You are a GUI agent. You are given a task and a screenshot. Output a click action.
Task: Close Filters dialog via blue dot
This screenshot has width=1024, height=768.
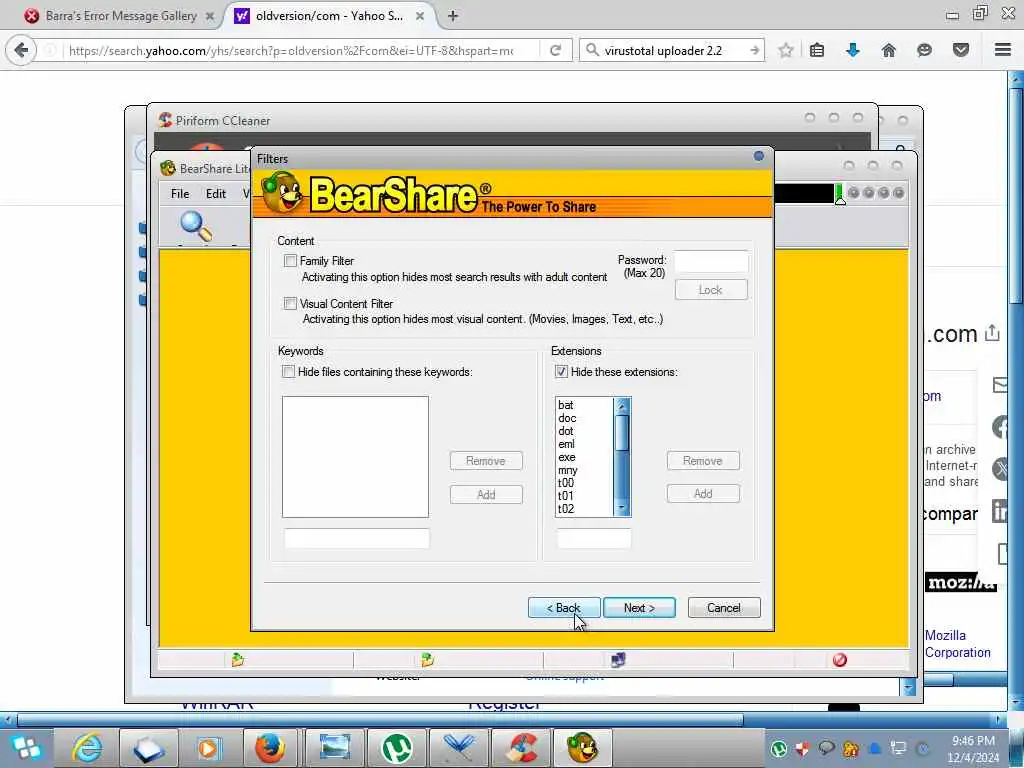click(759, 156)
